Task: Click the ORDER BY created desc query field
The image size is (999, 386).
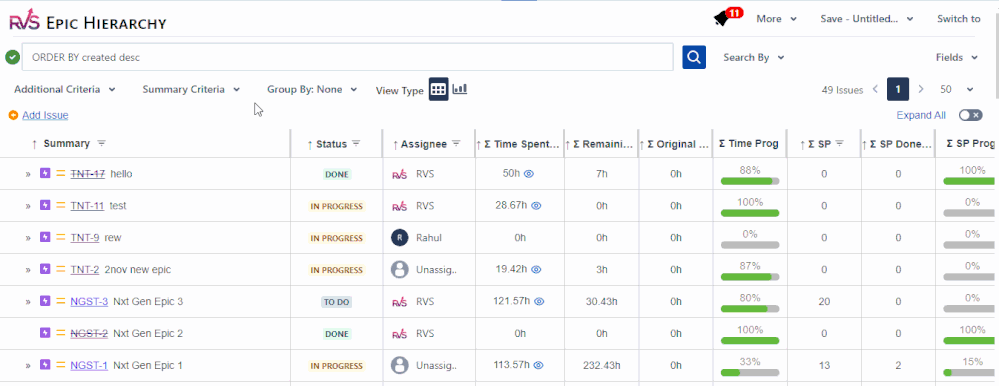Action: tap(348, 57)
